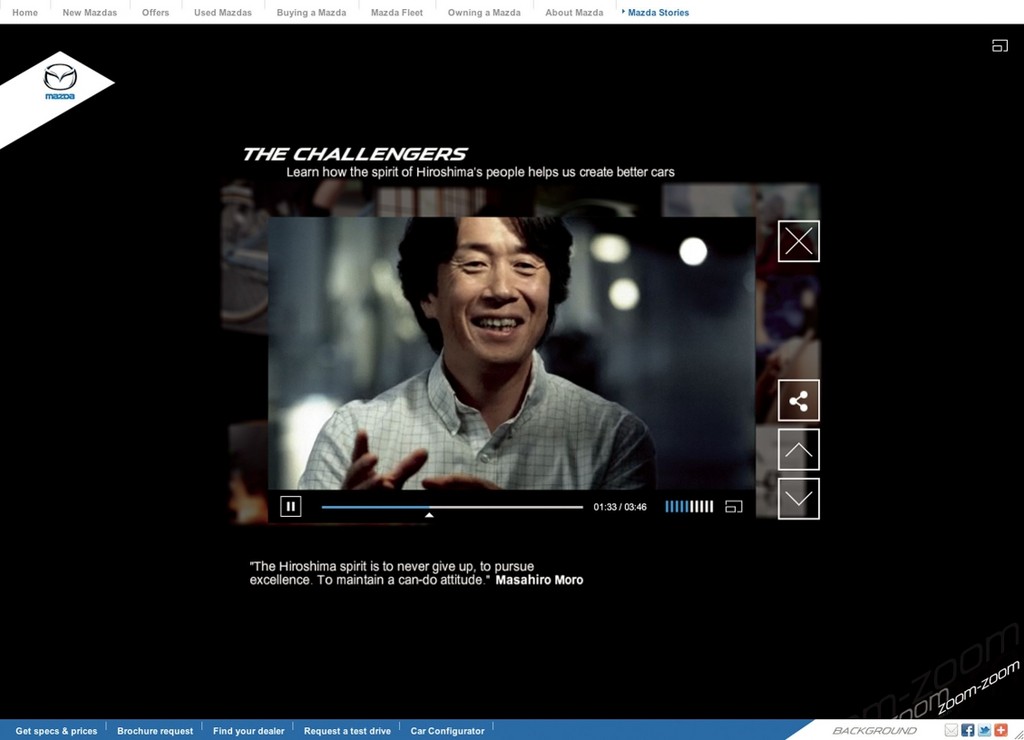
Task: Open Owning a Mazda menu
Action: (484, 12)
